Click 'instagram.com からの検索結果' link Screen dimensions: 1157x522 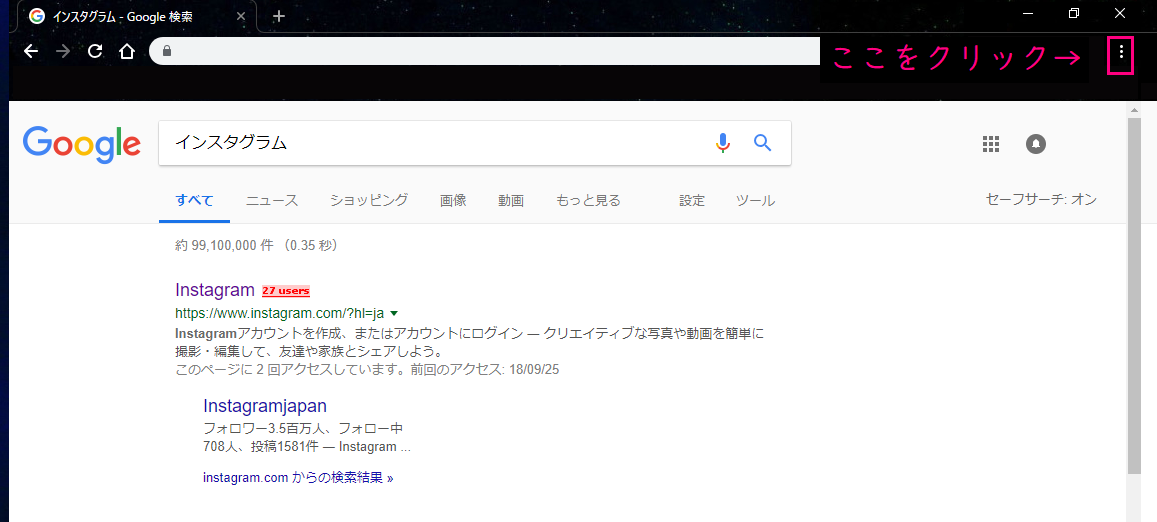pyautogui.click(x=297, y=478)
